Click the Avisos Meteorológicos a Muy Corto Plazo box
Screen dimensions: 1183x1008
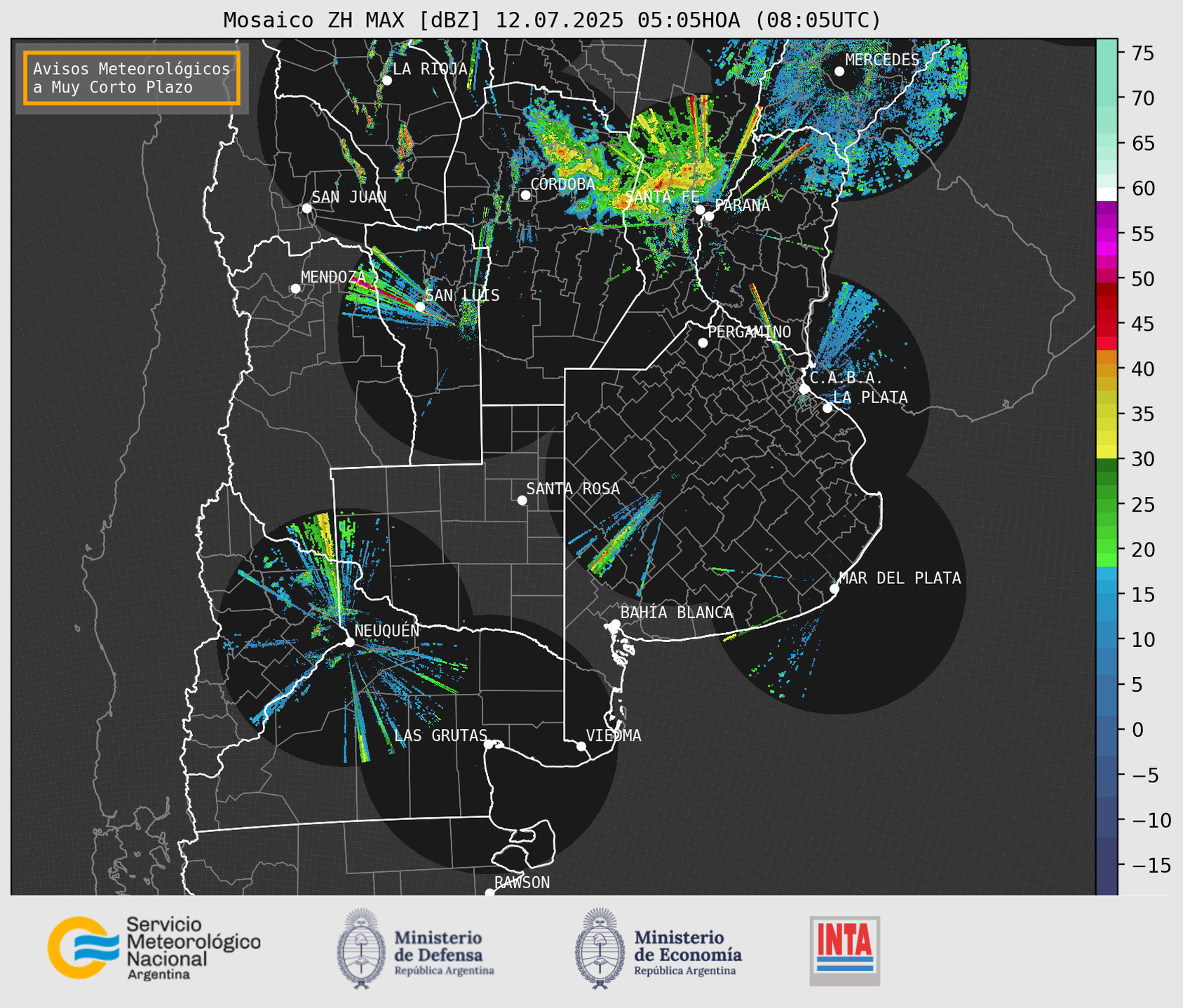132,78
